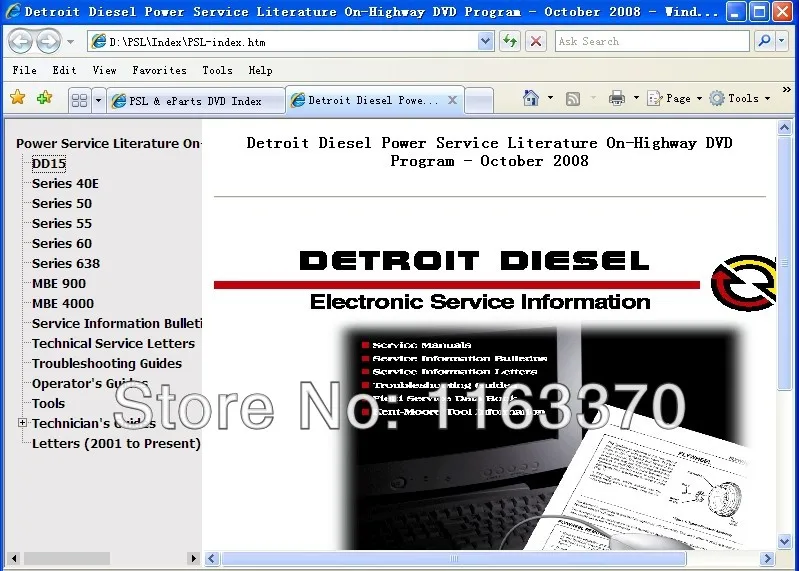The width and height of the screenshot is (799, 571).
Task: Open the Tools entry in the tree
Action: coord(48,403)
